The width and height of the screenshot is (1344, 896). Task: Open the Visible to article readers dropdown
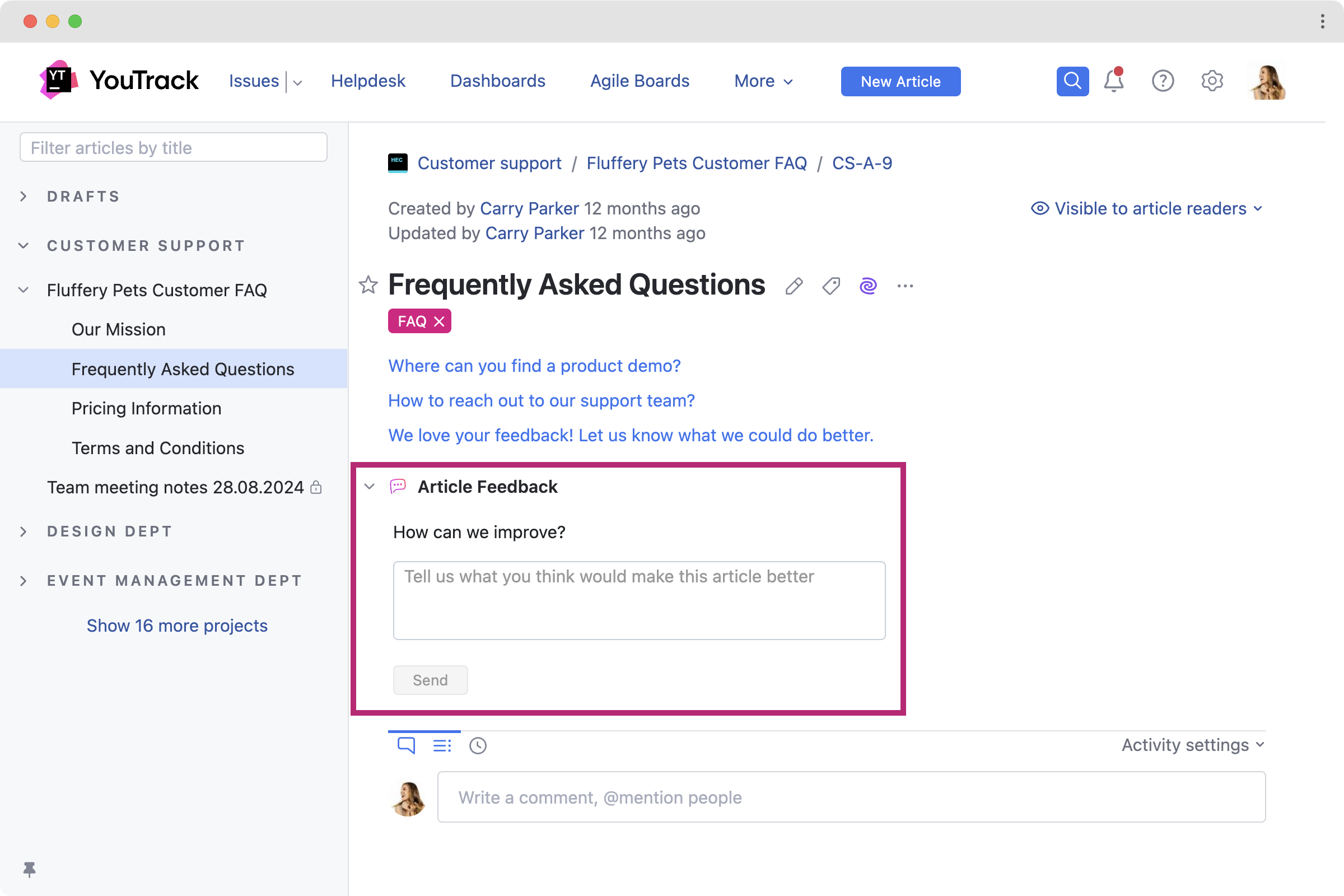click(x=1149, y=208)
